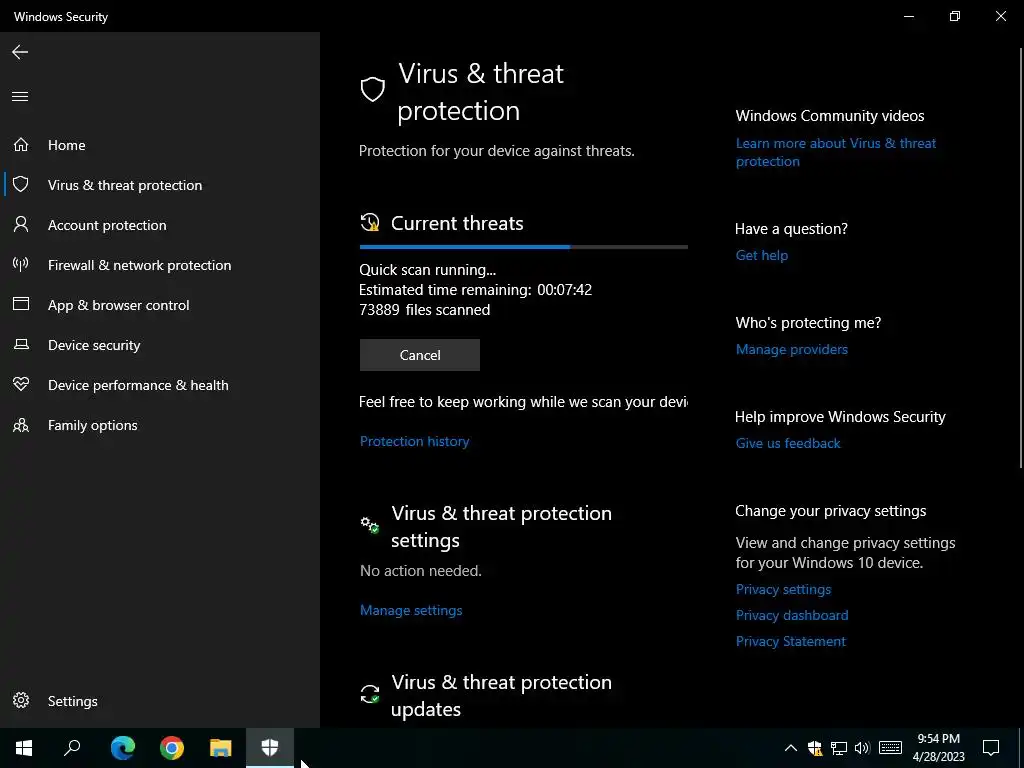Image resolution: width=1024 pixels, height=768 pixels.
Task: Click the Windows Security tray warning icon
Action: (814, 748)
